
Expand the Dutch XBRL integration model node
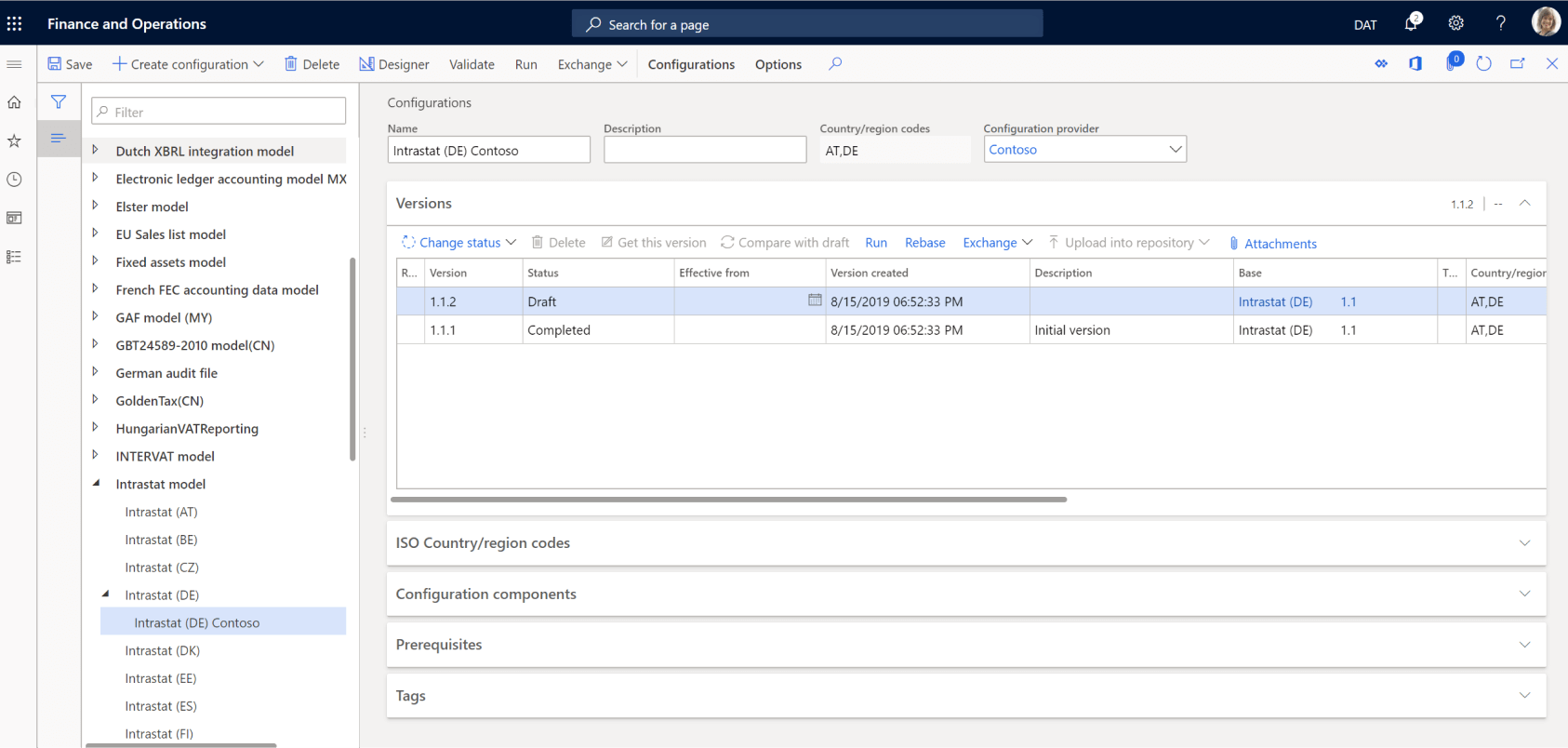95,150
